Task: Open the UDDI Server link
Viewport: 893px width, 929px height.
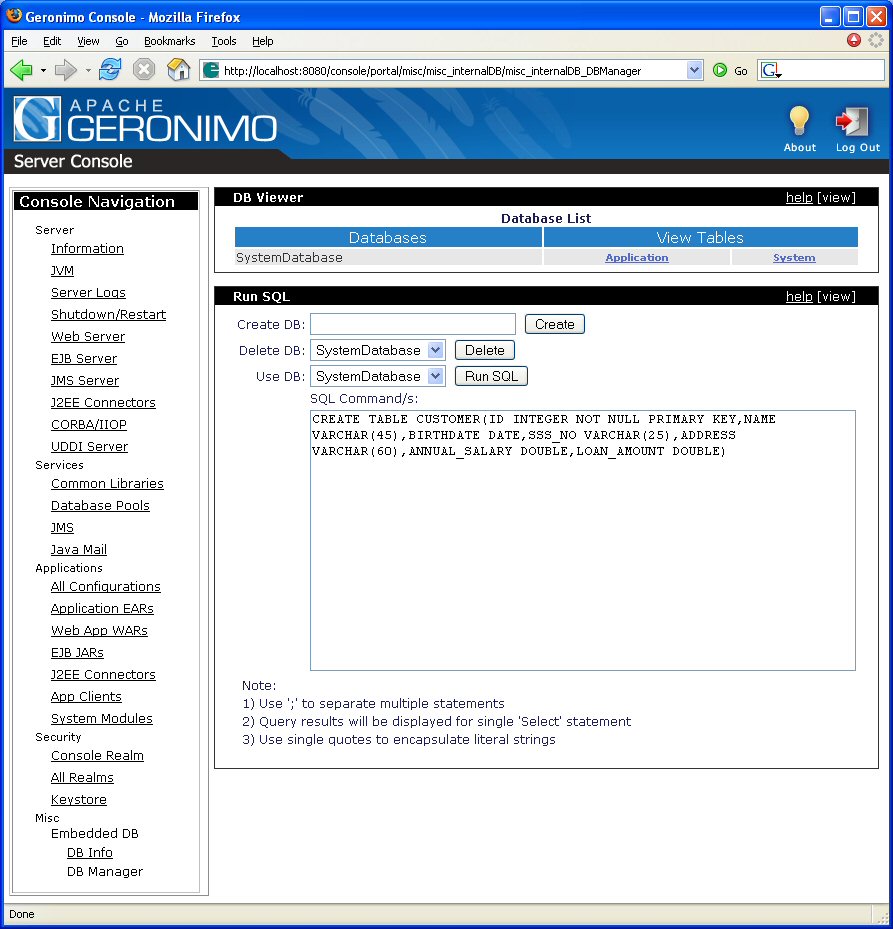Action: 89,446
